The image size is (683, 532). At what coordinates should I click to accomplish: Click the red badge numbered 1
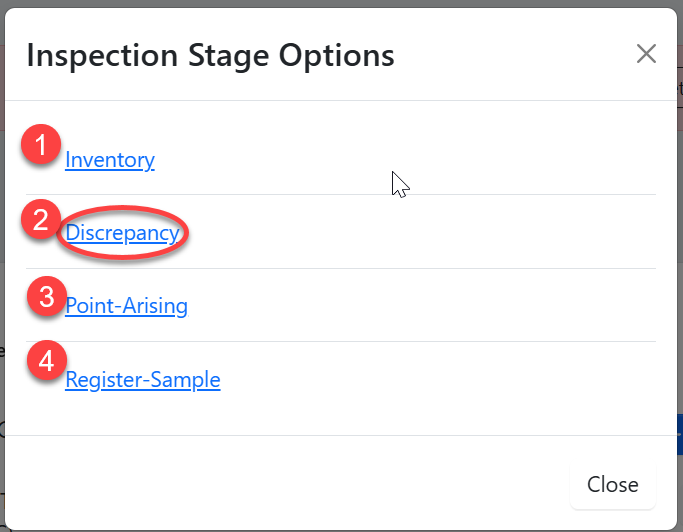(x=41, y=146)
